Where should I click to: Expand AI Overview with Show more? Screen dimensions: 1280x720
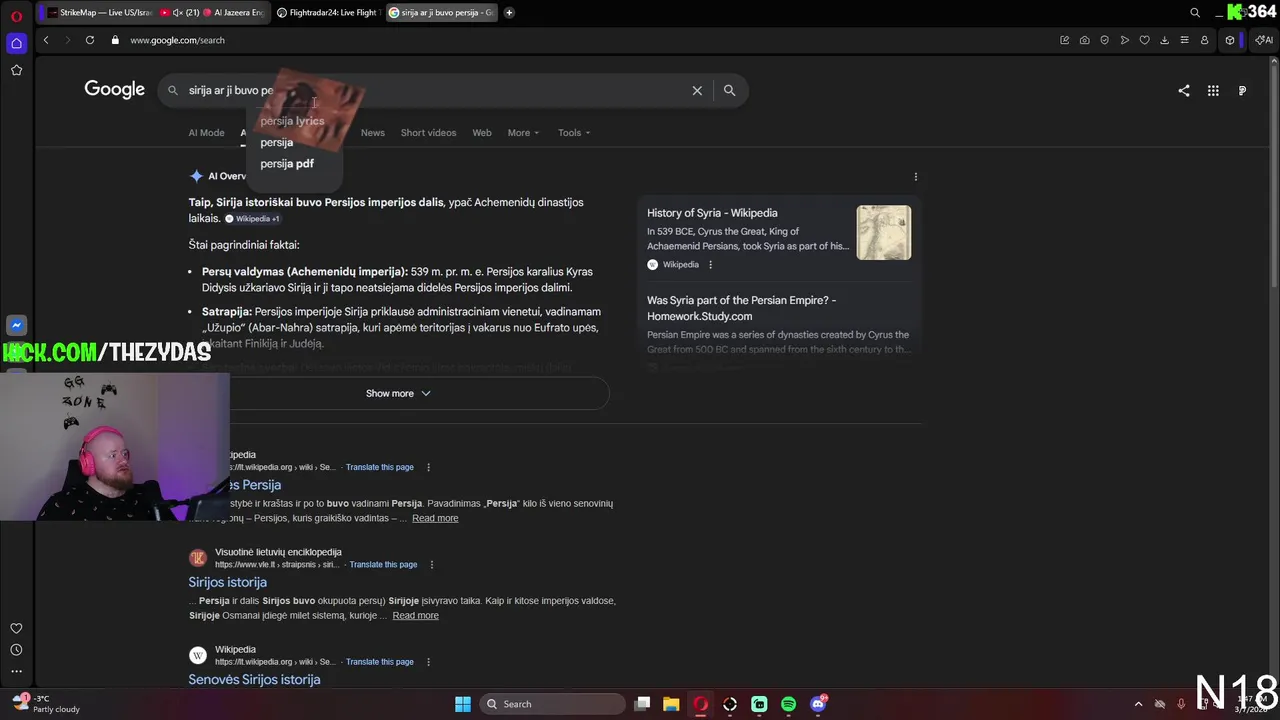click(398, 393)
